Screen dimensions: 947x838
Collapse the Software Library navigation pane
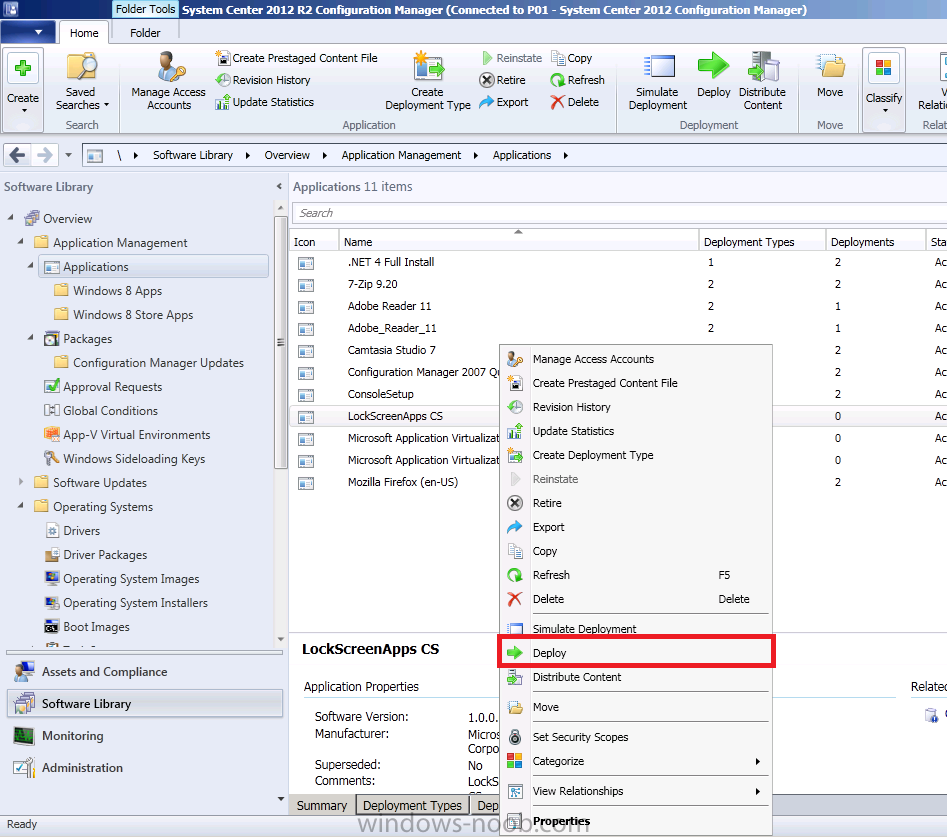coord(279,187)
